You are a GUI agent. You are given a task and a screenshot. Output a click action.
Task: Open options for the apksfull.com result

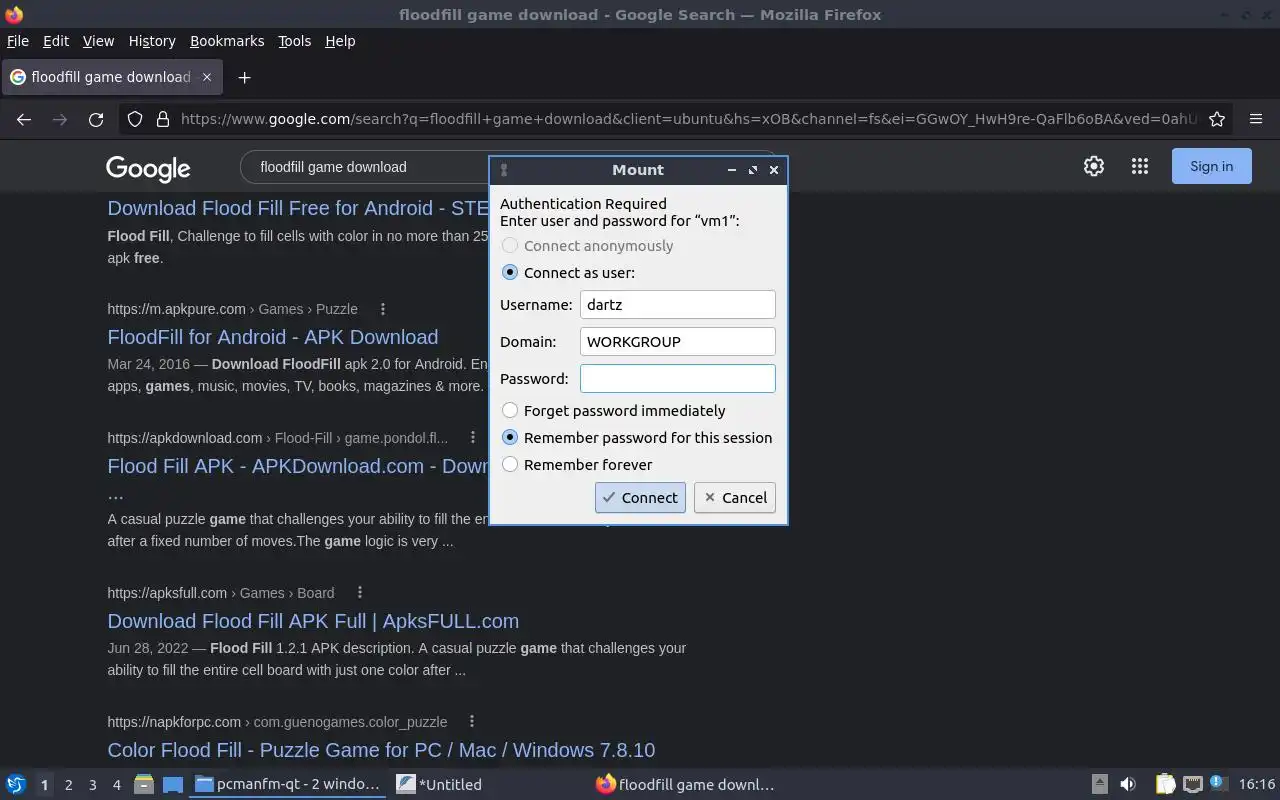pyautogui.click(x=360, y=593)
